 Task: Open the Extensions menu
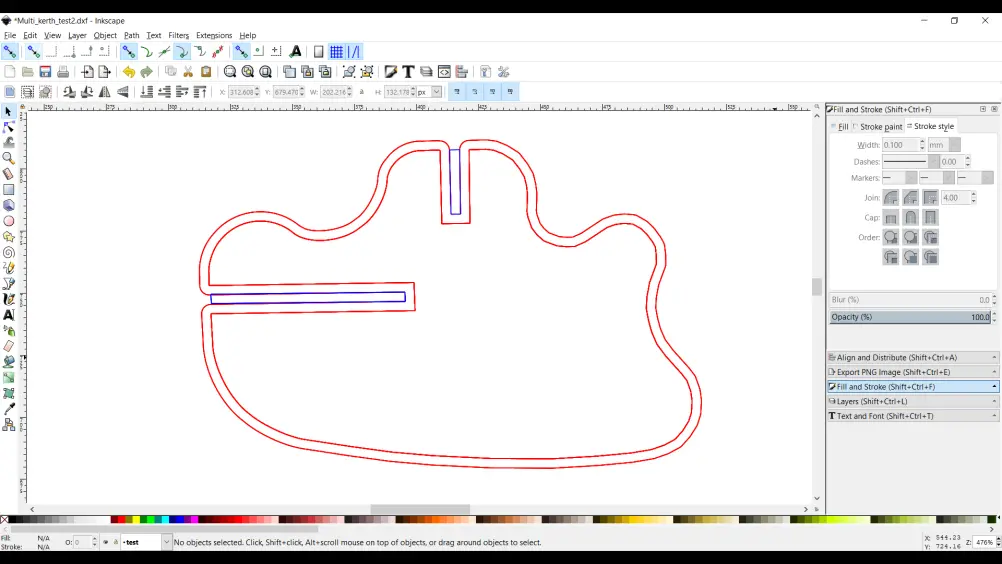pyautogui.click(x=214, y=36)
